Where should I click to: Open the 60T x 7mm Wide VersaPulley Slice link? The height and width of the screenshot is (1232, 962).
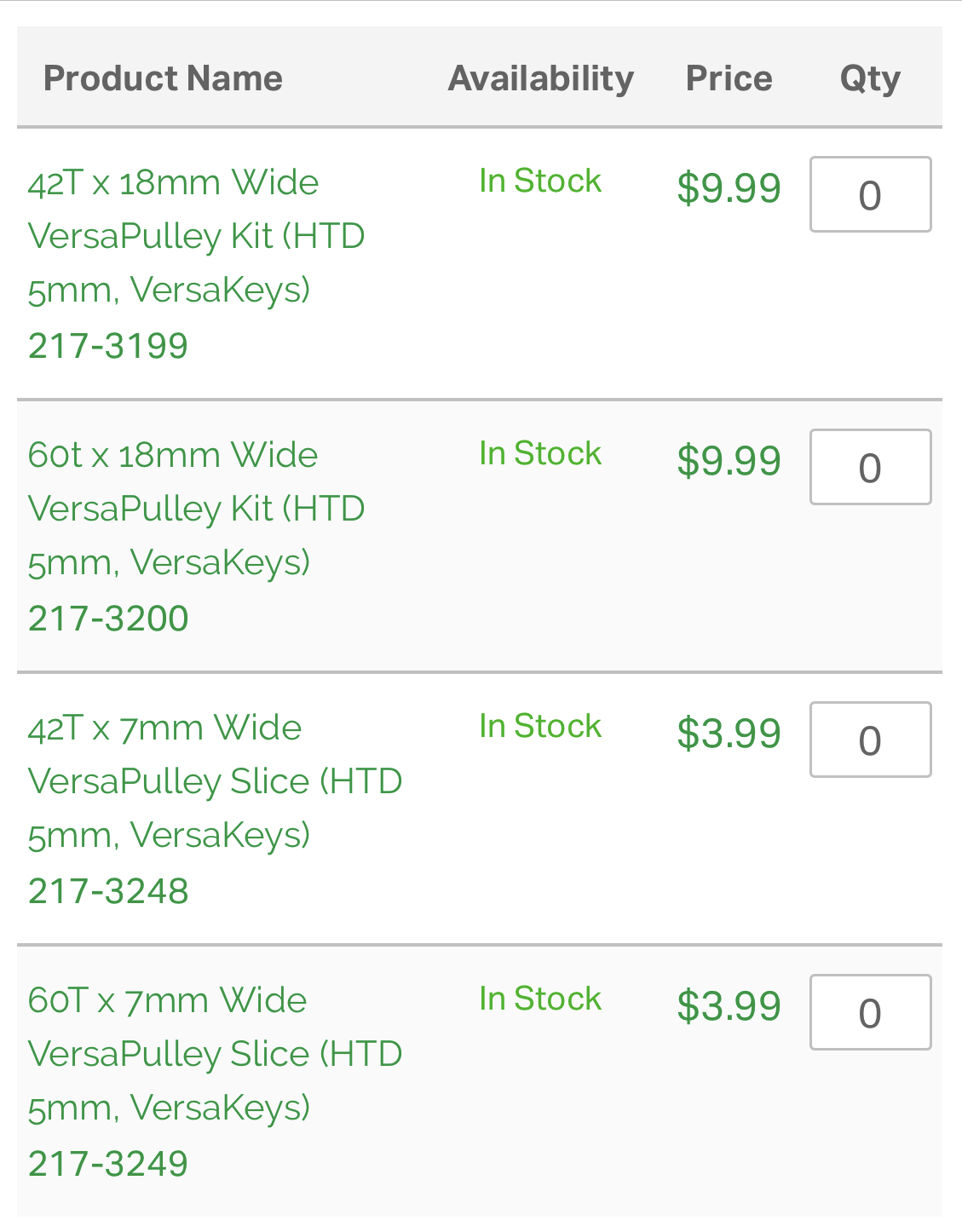(215, 1054)
